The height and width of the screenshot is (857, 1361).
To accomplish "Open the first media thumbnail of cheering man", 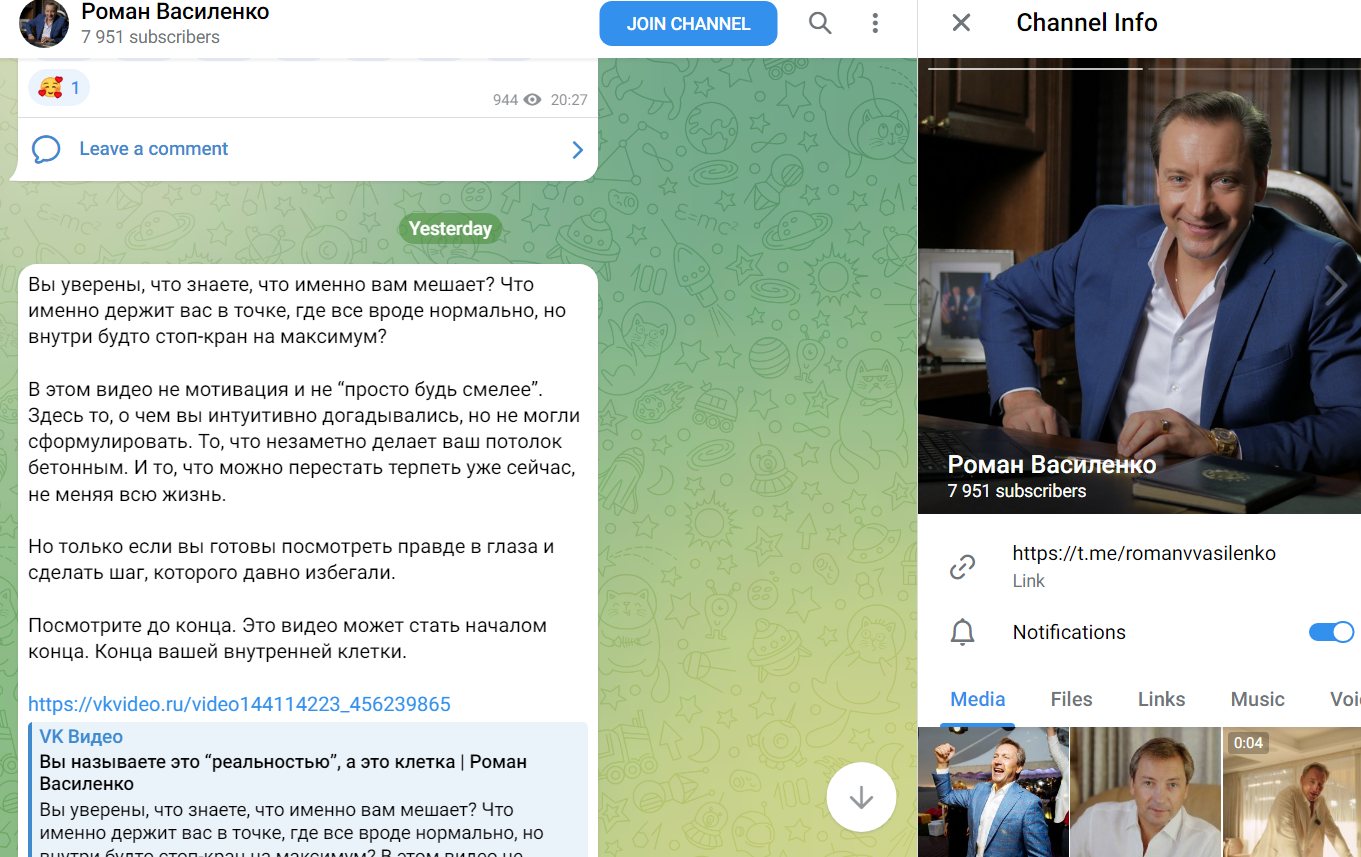I will tap(993, 792).
